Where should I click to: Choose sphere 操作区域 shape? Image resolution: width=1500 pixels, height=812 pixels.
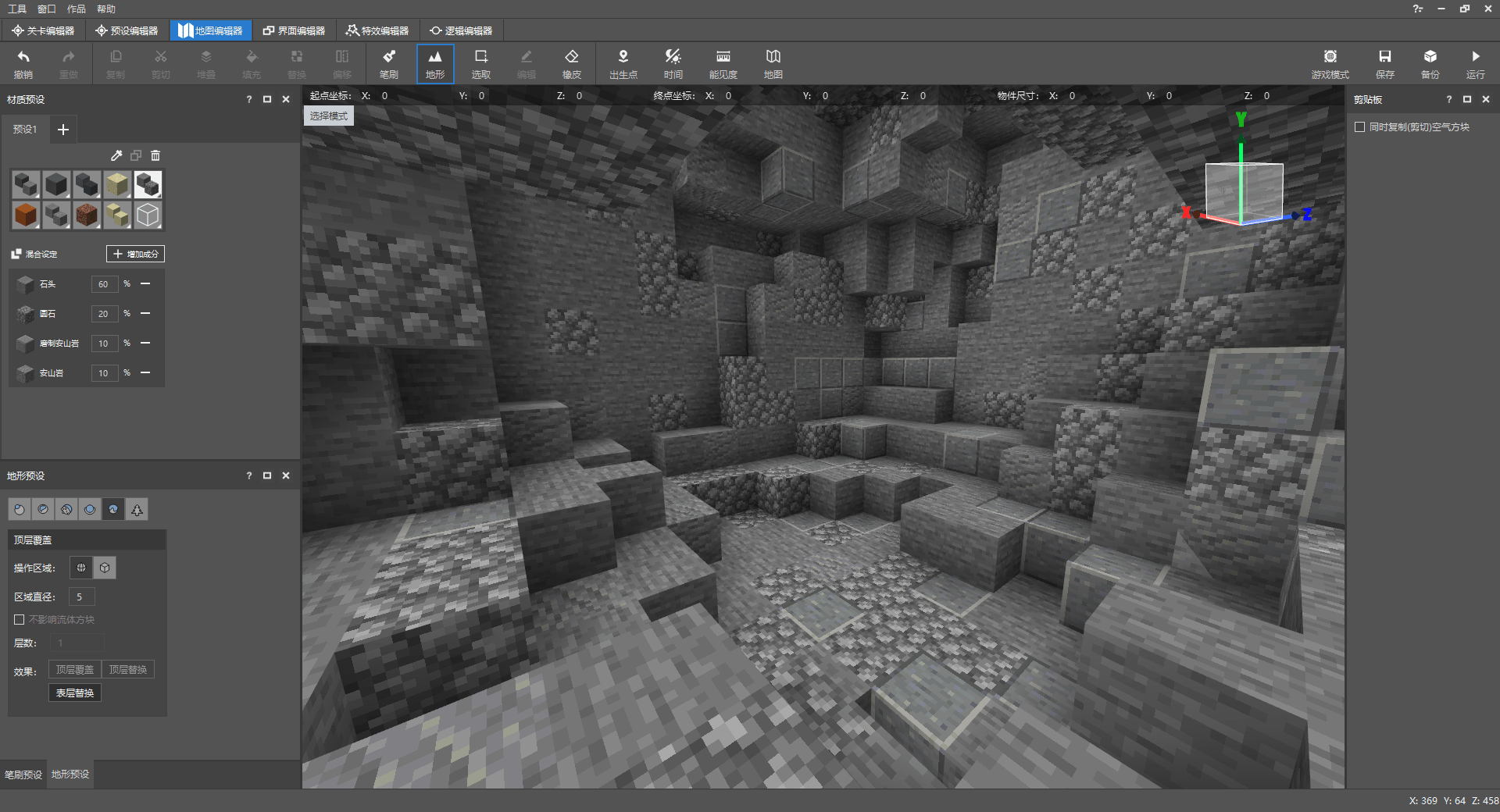(x=81, y=568)
